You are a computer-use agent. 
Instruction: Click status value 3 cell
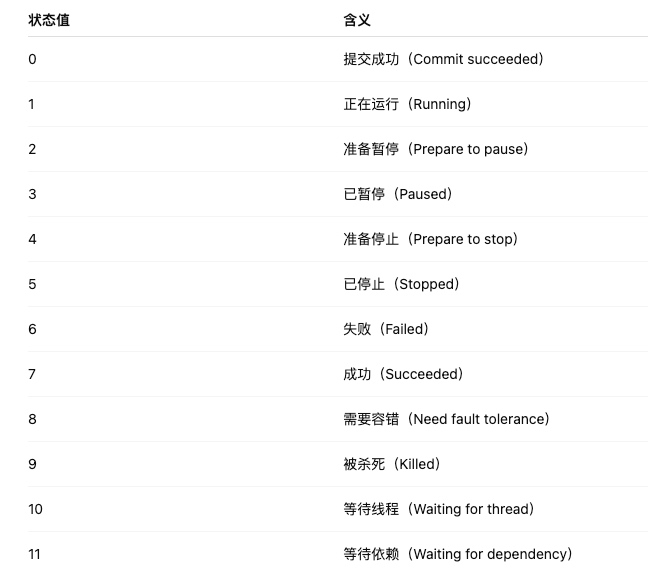32,194
